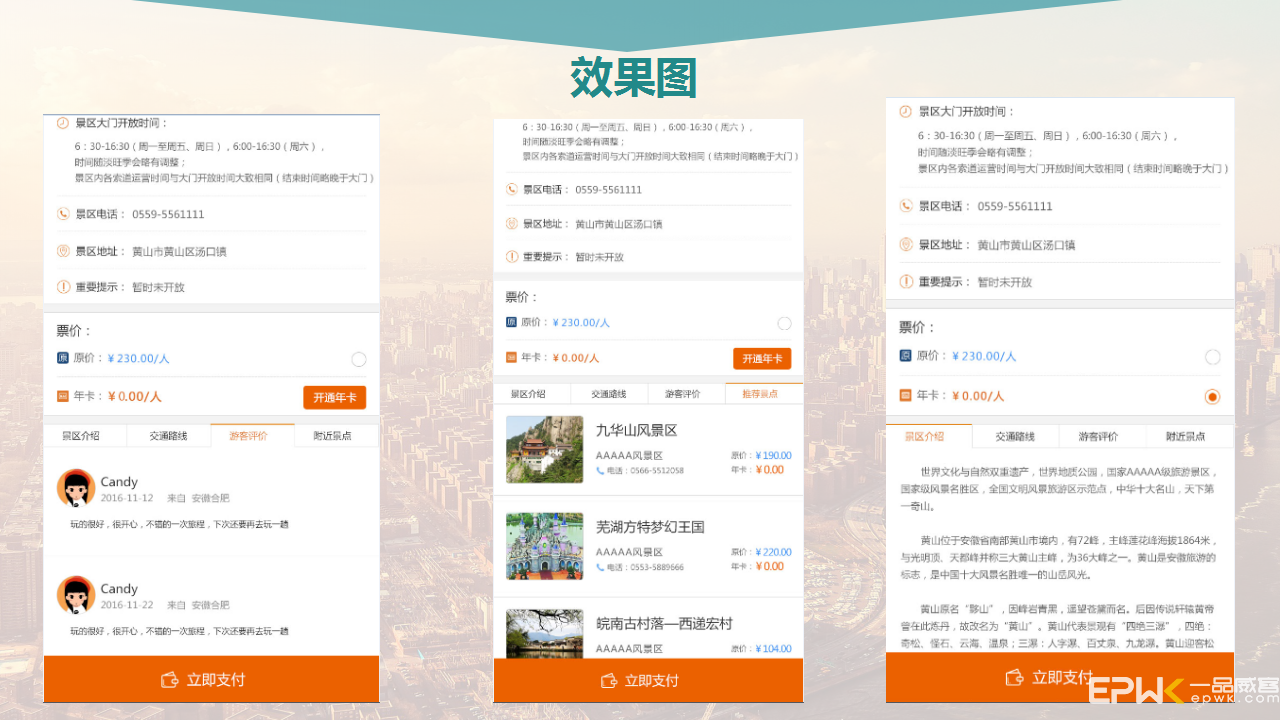
Task: Open 游客评价 tab in right mockup
Action: [x=1103, y=437]
